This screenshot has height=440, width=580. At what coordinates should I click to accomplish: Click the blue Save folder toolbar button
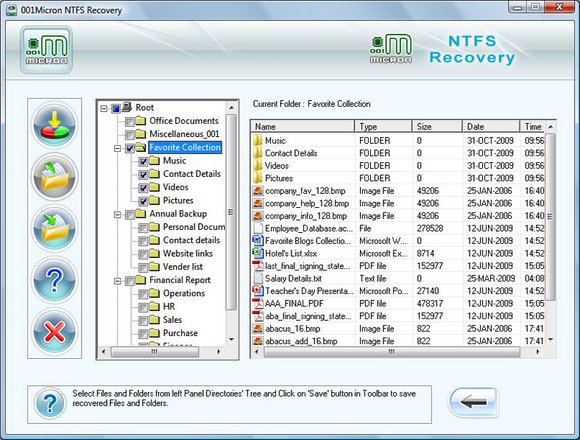point(54,228)
